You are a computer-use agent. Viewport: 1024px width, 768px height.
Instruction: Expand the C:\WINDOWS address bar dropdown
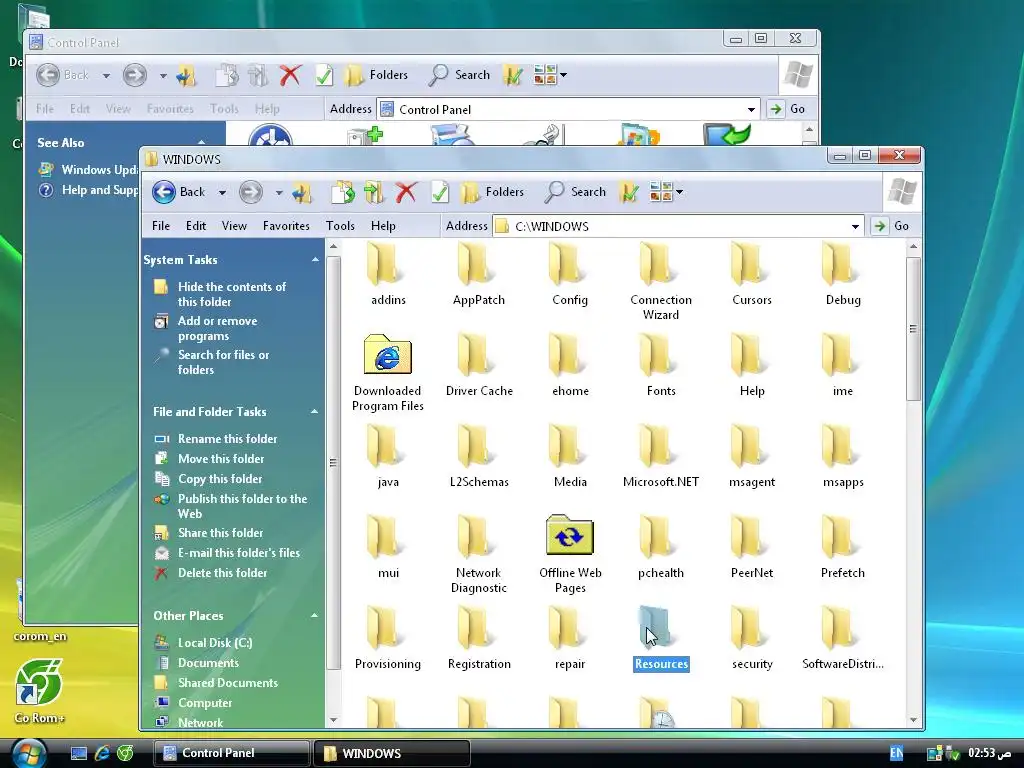coord(855,227)
